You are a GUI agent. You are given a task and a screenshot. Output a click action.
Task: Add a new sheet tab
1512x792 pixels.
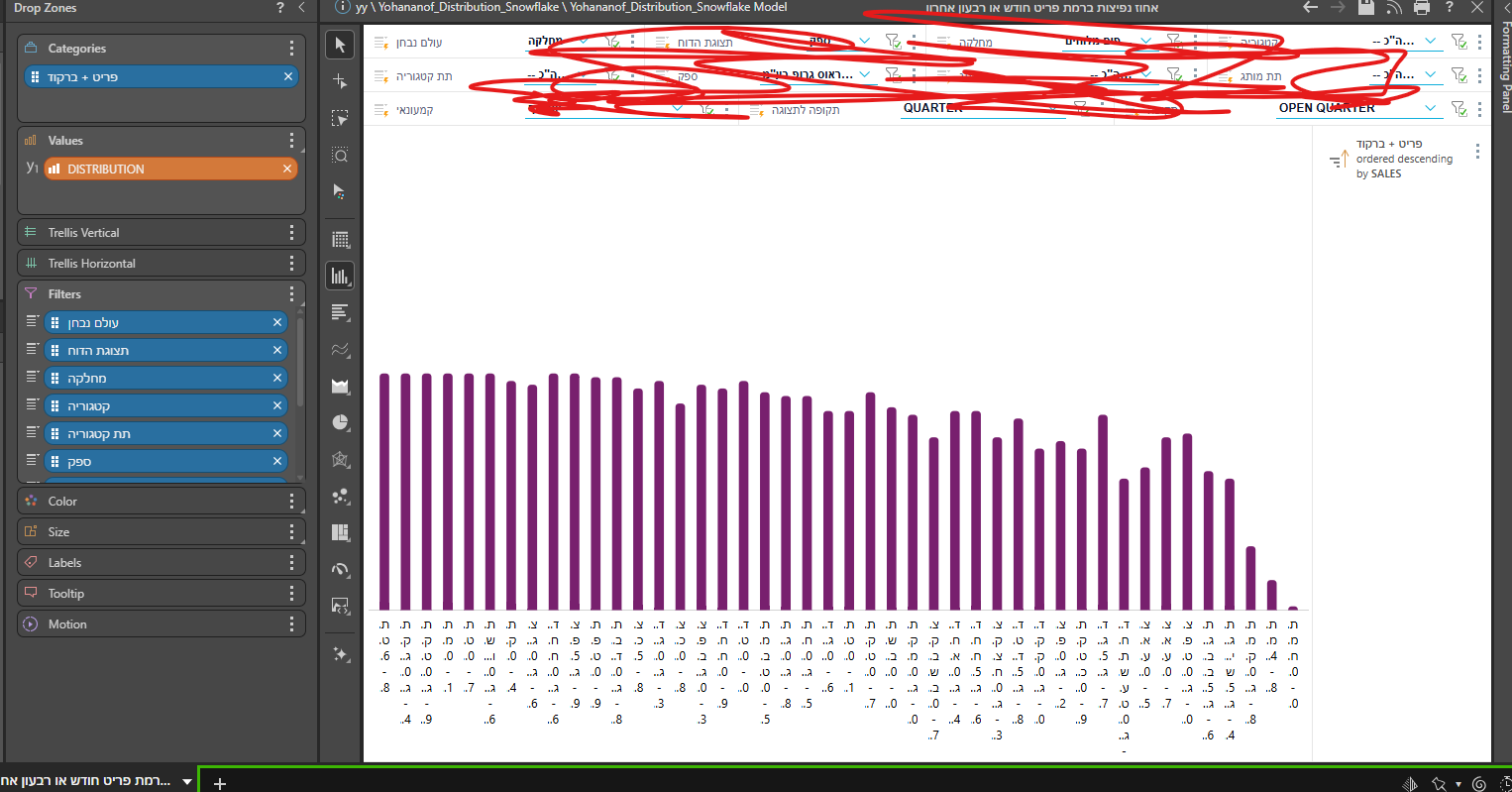[x=220, y=783]
